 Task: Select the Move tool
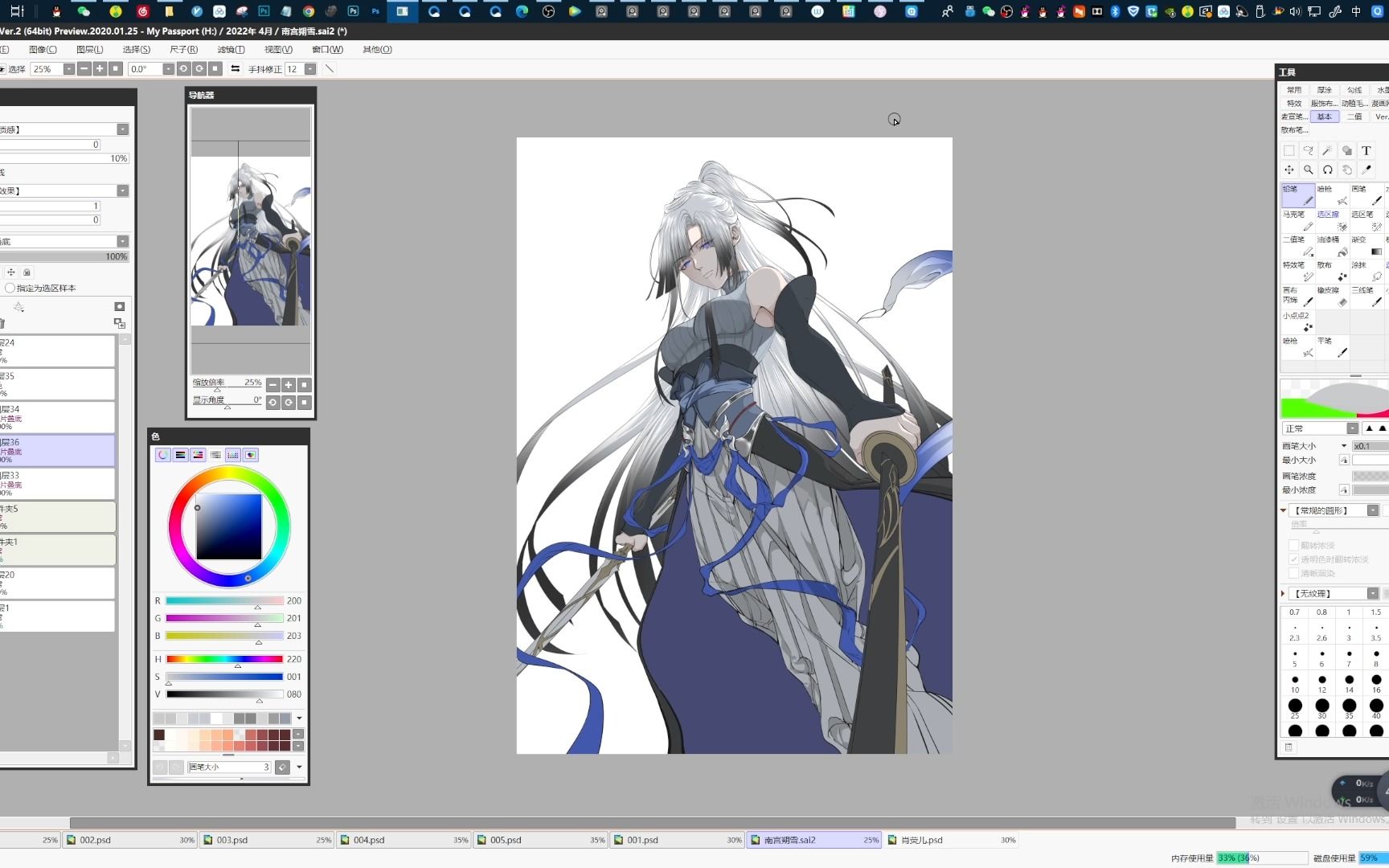(1289, 170)
